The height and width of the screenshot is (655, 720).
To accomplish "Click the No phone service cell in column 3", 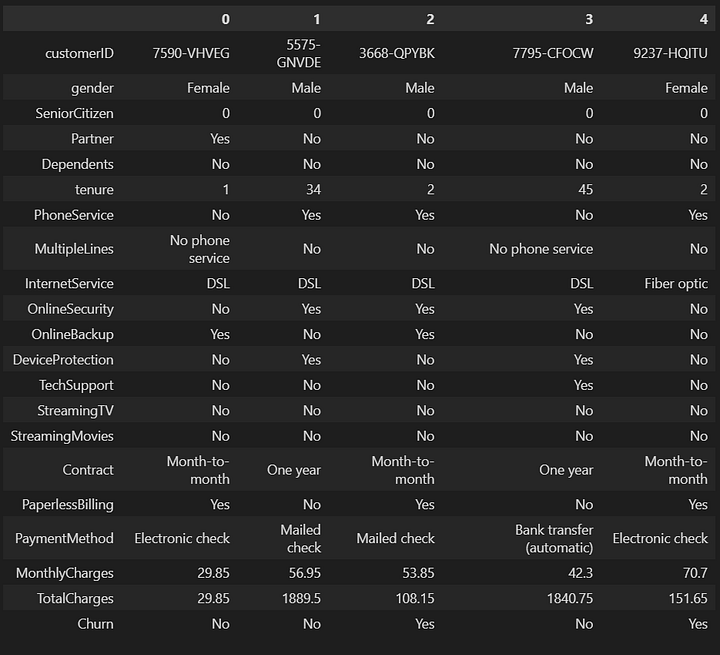I will pyautogui.click(x=541, y=249).
